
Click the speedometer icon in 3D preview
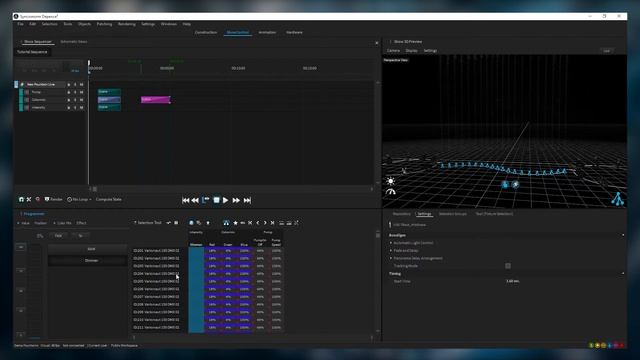391,191
